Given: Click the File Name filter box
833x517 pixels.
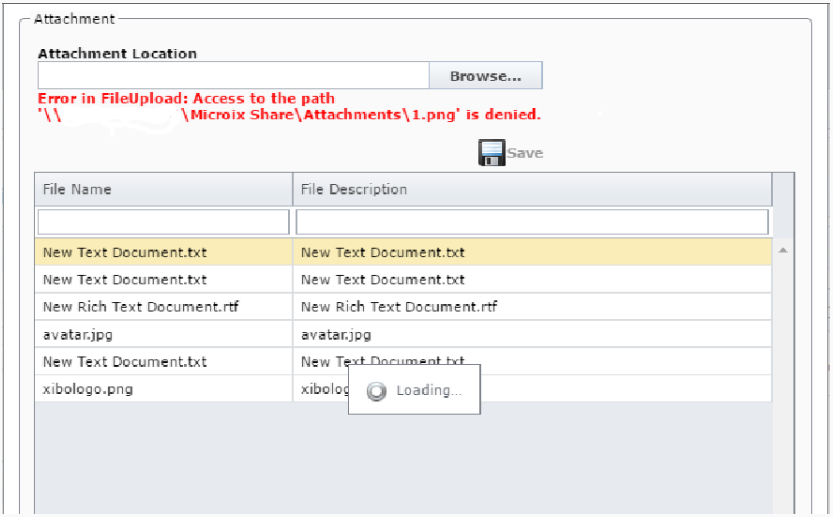Looking at the screenshot, I should [x=163, y=222].
